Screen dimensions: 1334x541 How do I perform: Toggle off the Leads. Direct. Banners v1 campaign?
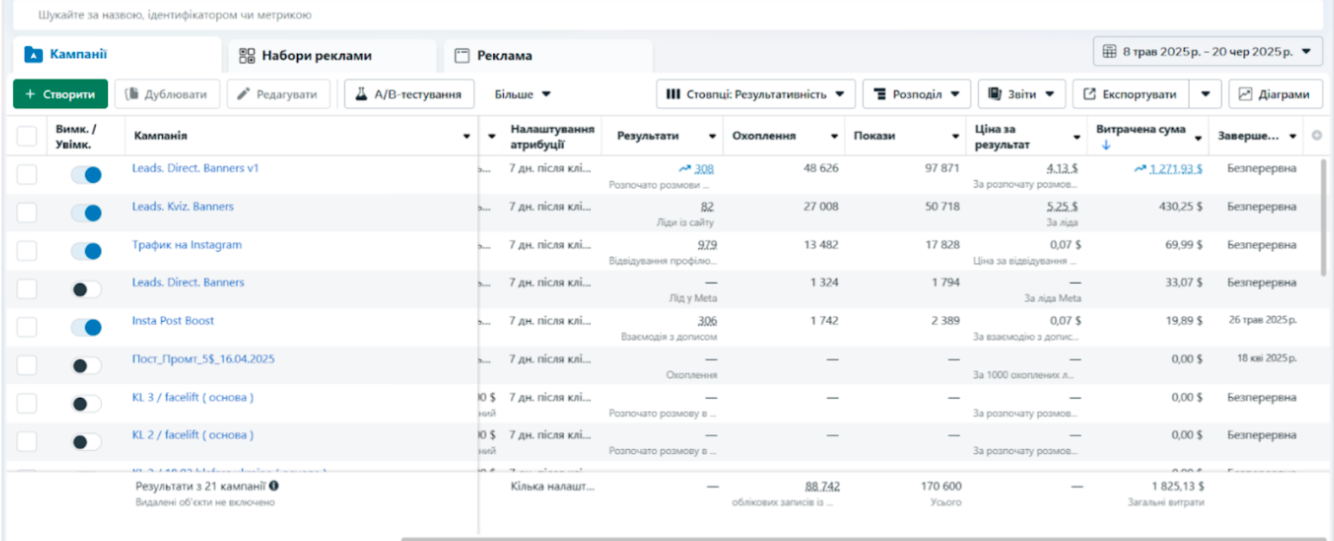click(x=86, y=175)
